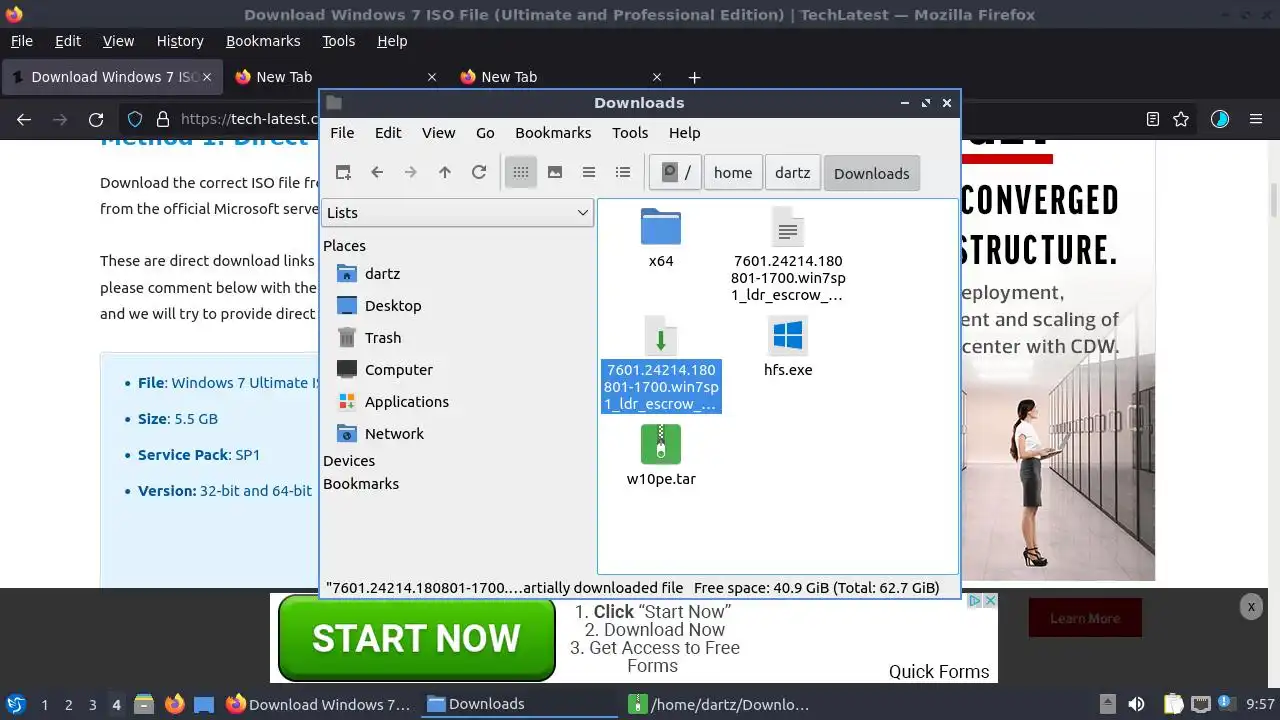Screen dimensions: 1280x720
Task: Click the 9:57 panel clock
Action: pyautogui.click(x=1260, y=704)
